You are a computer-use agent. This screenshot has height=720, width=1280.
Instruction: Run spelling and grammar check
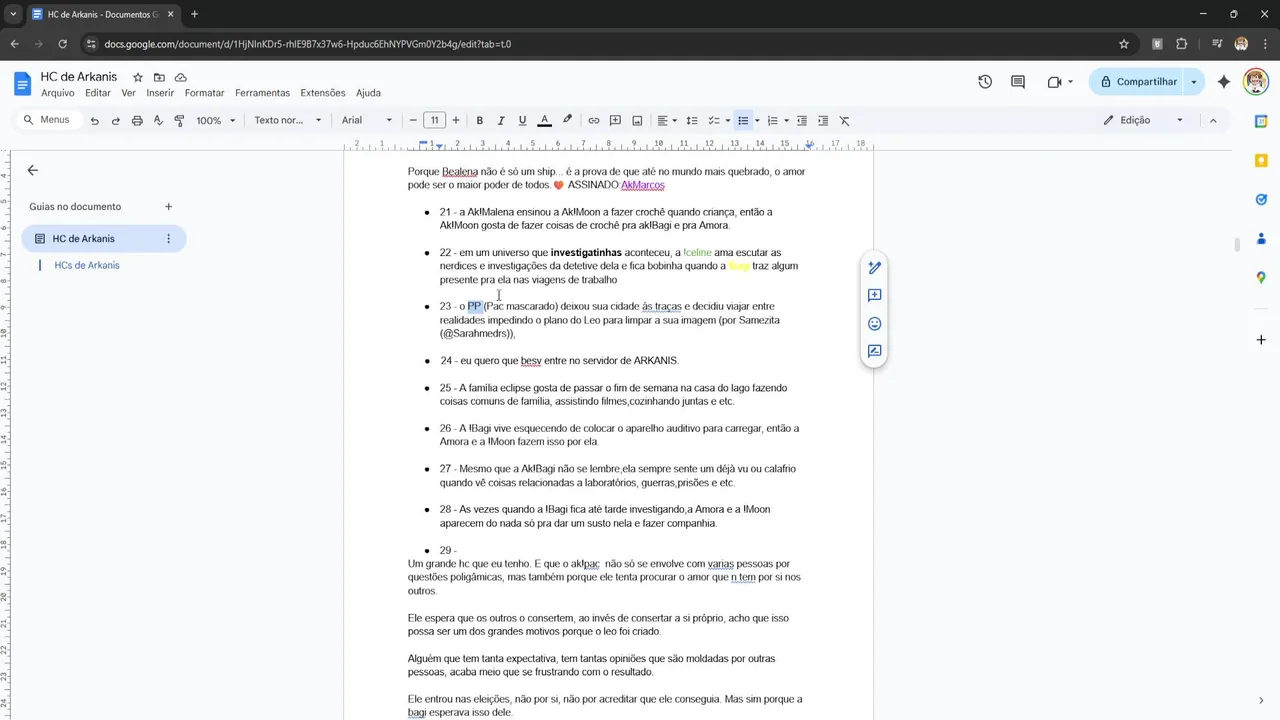tap(158, 120)
